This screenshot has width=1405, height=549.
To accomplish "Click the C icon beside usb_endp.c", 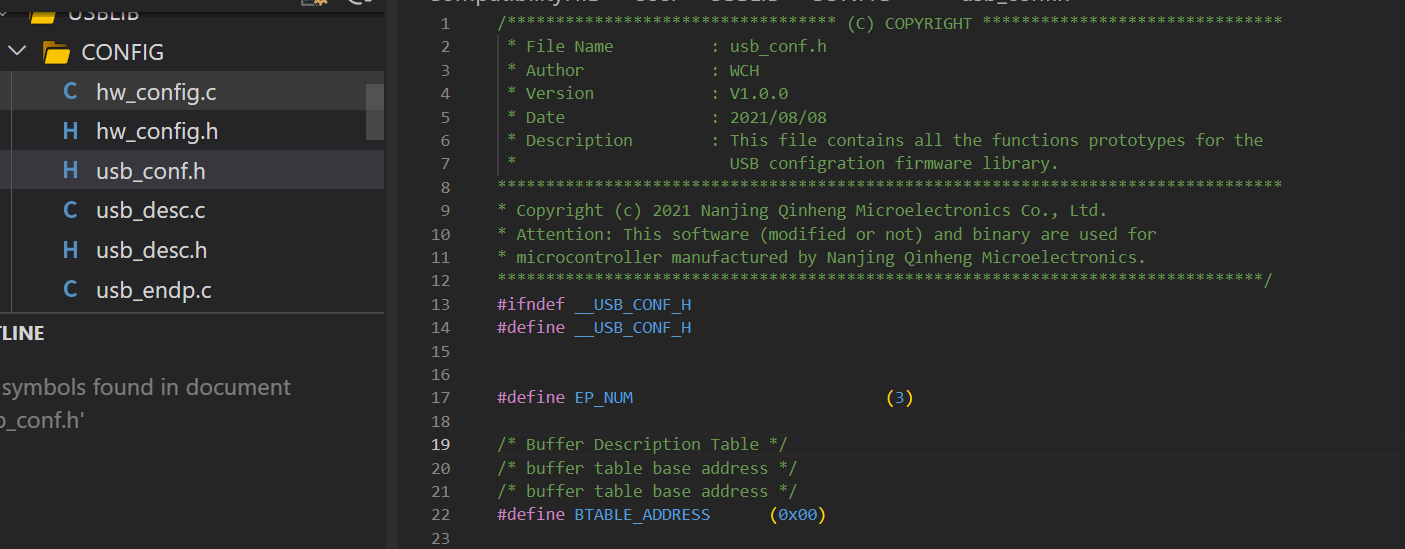I will (70, 290).
